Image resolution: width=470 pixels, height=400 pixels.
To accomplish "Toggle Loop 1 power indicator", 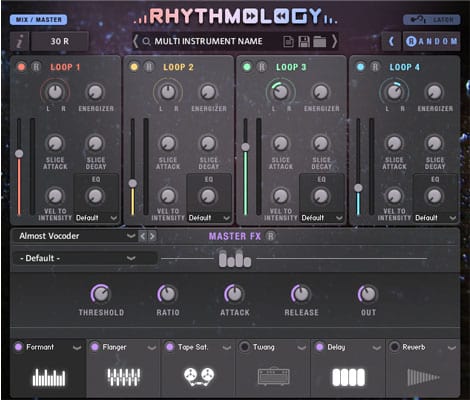I will pyautogui.click(x=21, y=67).
